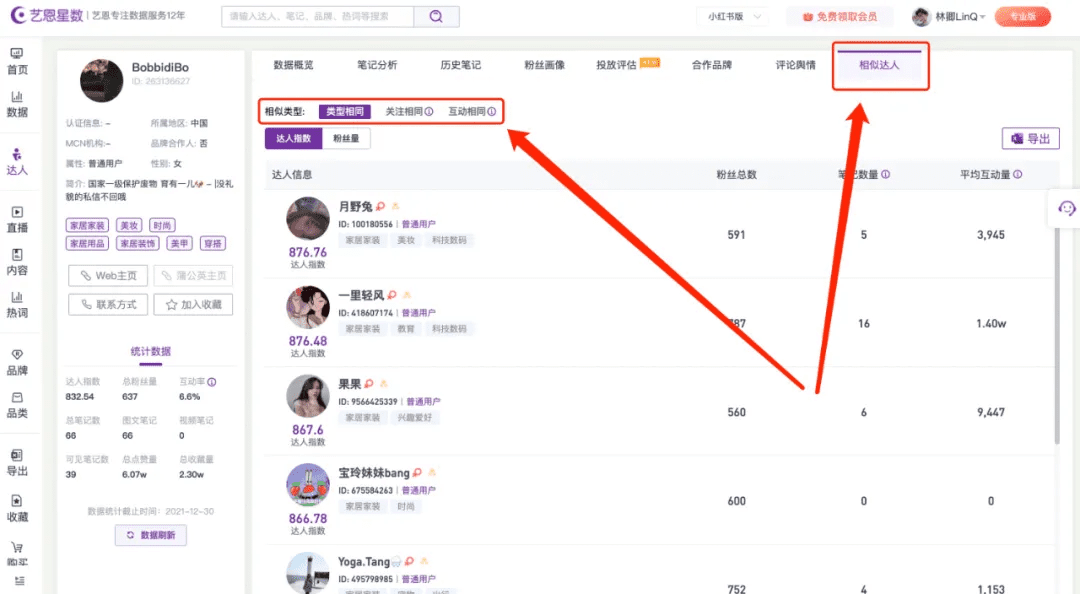The image size is (1080, 594).
Task: Open the 热词 hot words sidebar icon
Action: (17, 305)
